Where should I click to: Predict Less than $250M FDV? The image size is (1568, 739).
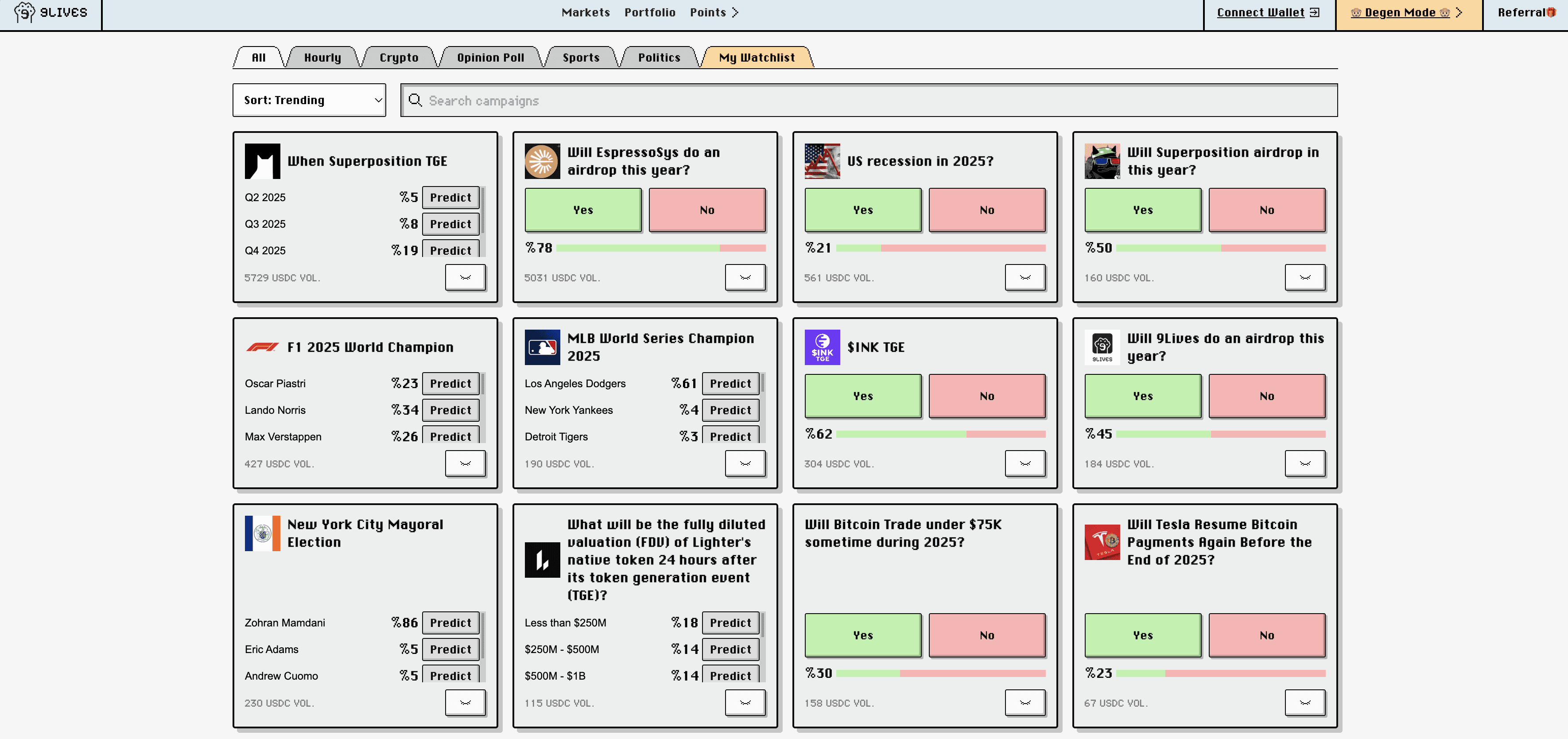[730, 623]
